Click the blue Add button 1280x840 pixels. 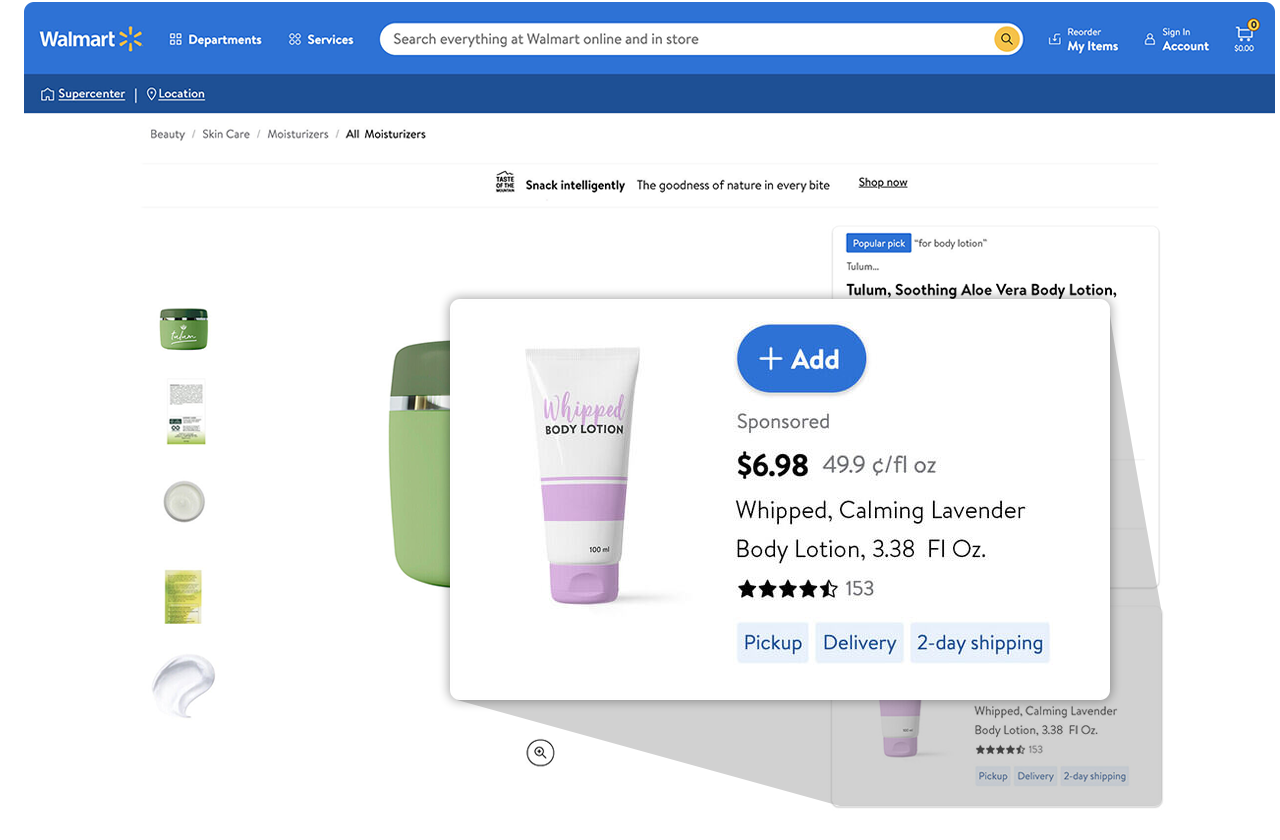point(801,359)
